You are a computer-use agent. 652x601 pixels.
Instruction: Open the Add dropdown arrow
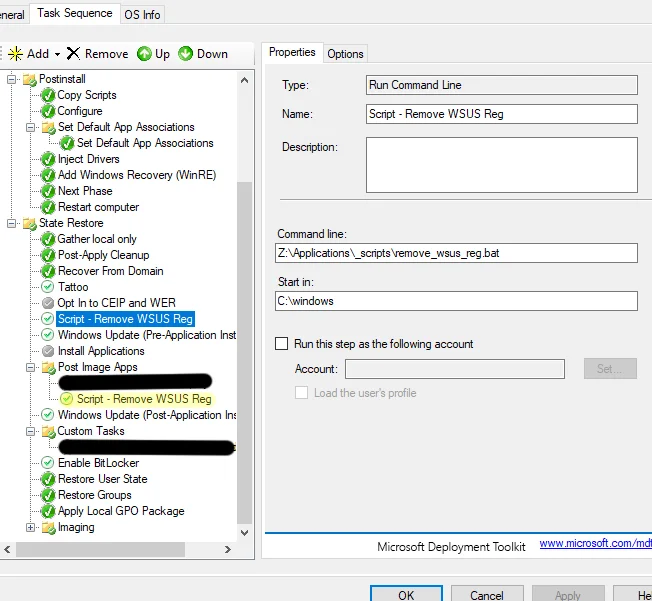(x=57, y=54)
